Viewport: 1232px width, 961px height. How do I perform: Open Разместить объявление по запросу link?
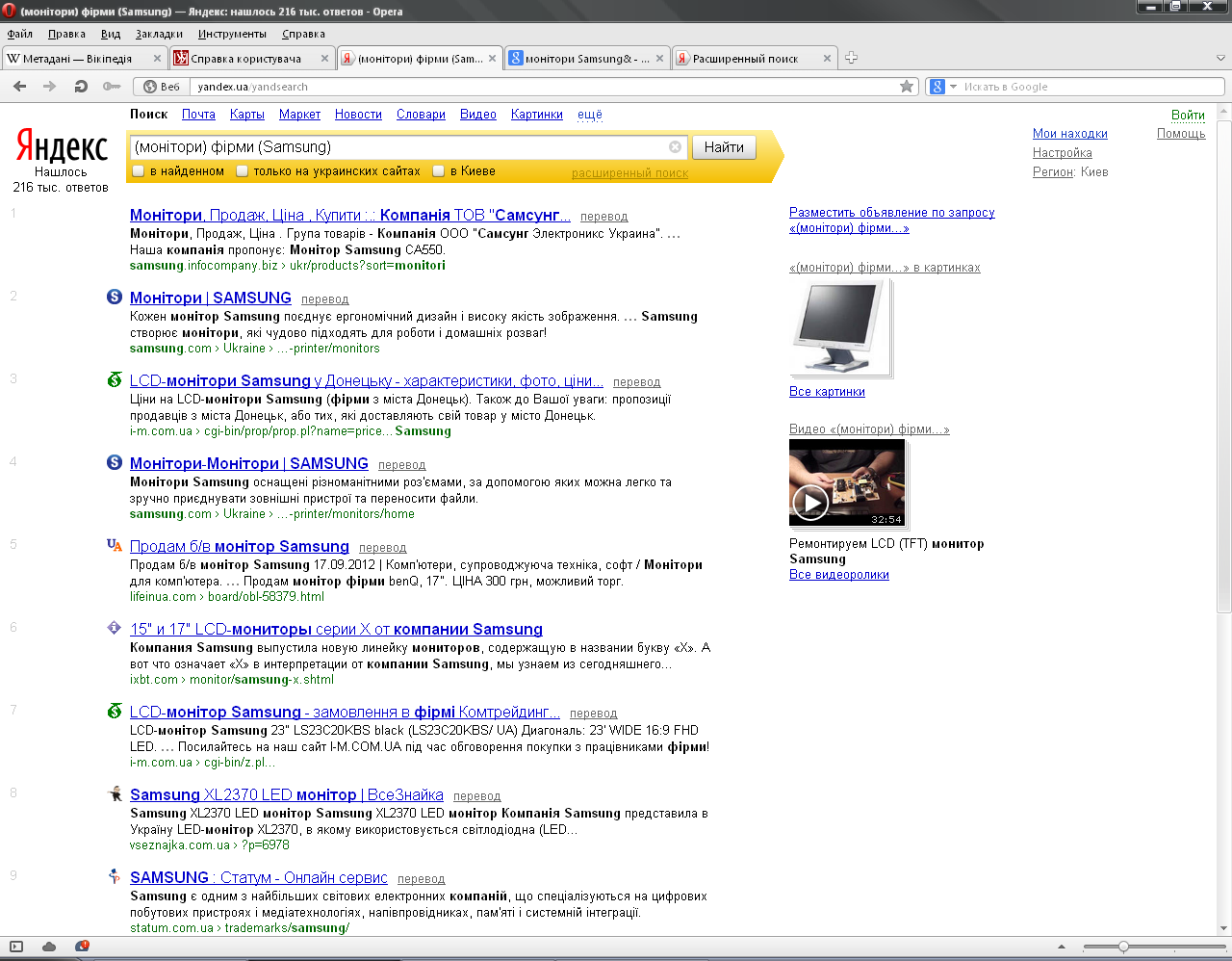892,221
